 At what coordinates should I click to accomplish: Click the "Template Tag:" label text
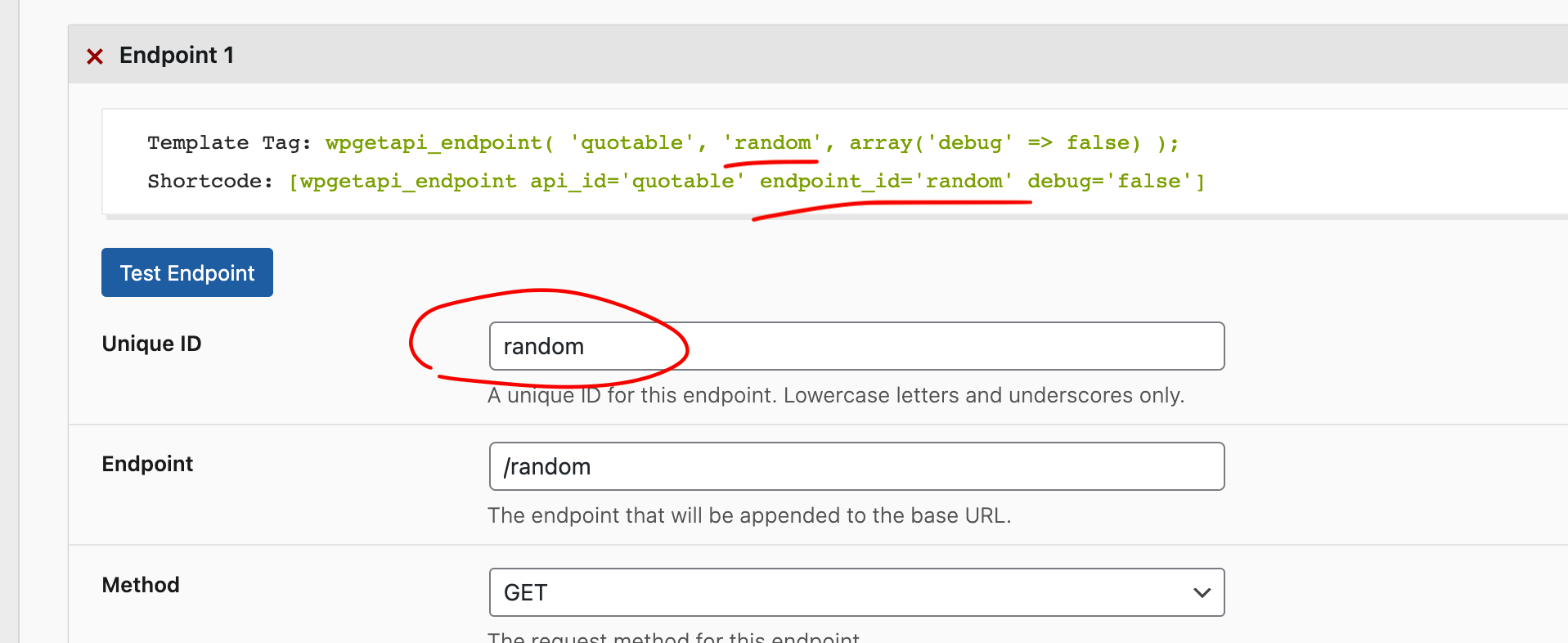coord(229,143)
